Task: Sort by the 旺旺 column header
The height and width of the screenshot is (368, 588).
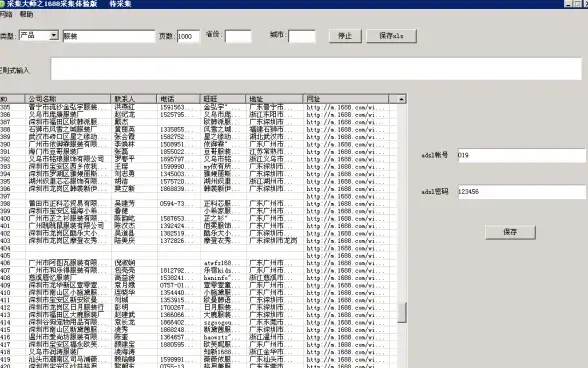Action: click(x=223, y=99)
